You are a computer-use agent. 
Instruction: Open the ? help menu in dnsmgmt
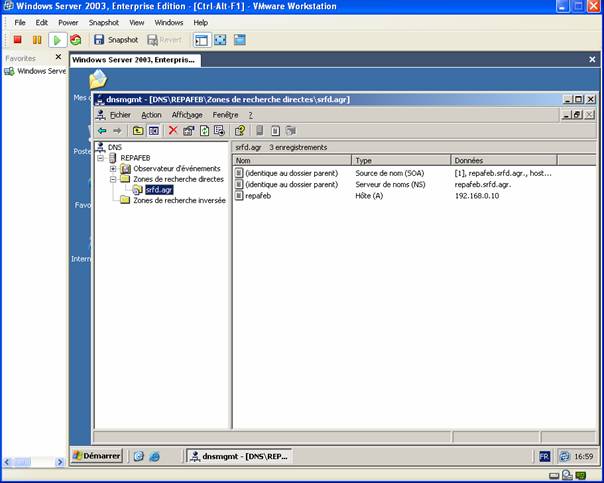coord(250,115)
